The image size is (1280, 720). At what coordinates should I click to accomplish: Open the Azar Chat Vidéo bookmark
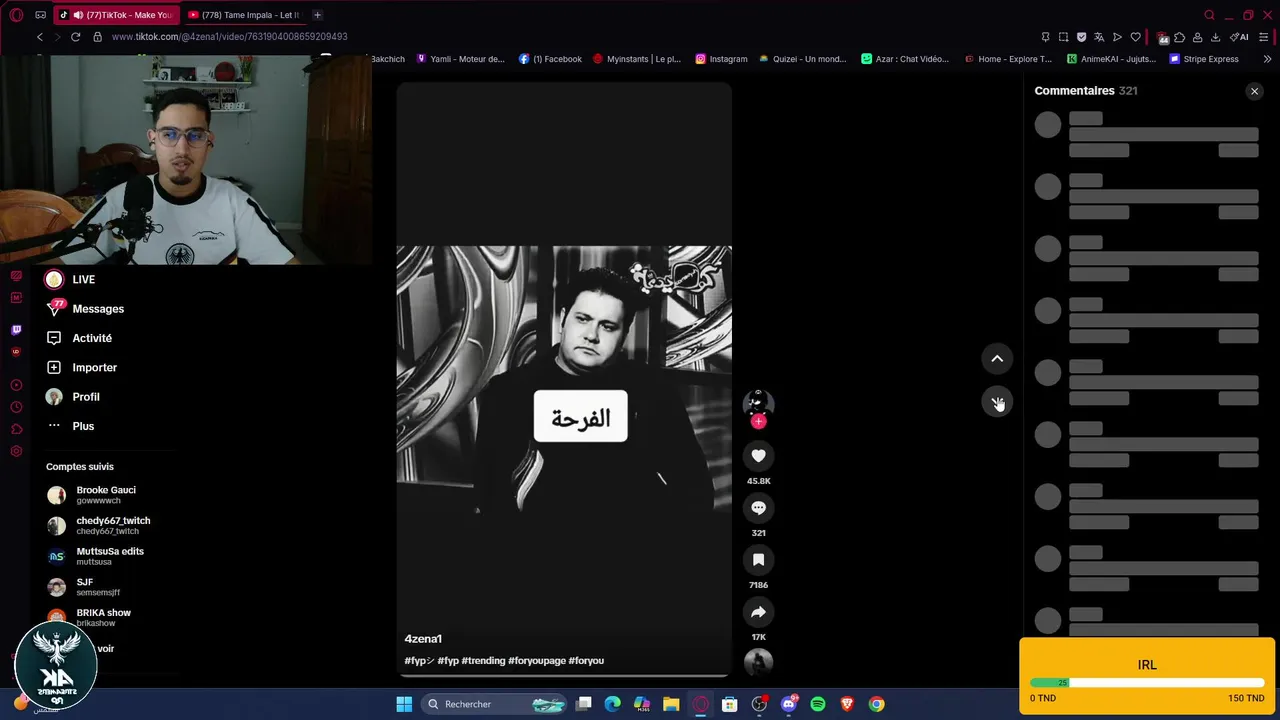click(905, 59)
